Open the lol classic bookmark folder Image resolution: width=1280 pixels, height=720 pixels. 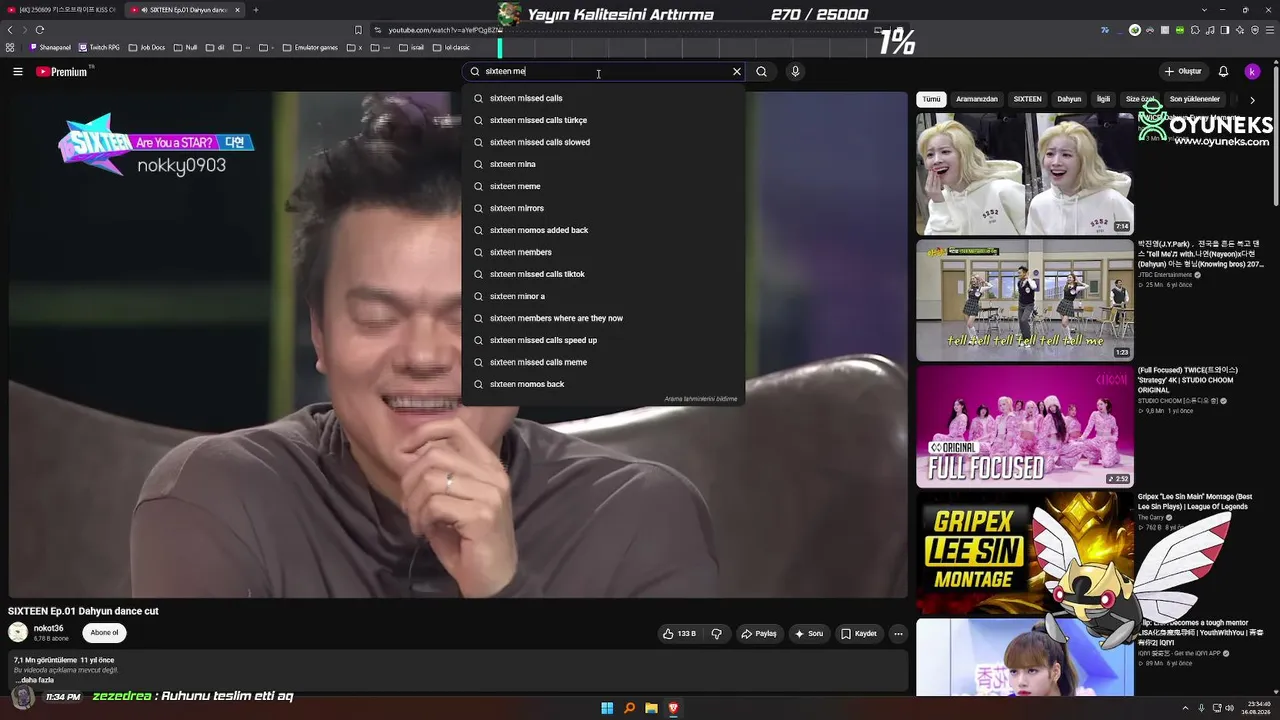coord(452,47)
